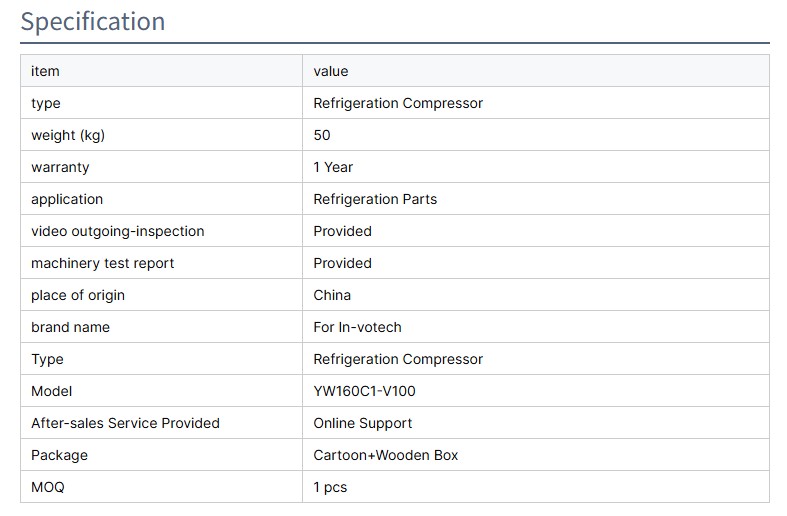This screenshot has height=516, width=787.
Task: Select the 'place of origin' label
Action: tap(78, 295)
